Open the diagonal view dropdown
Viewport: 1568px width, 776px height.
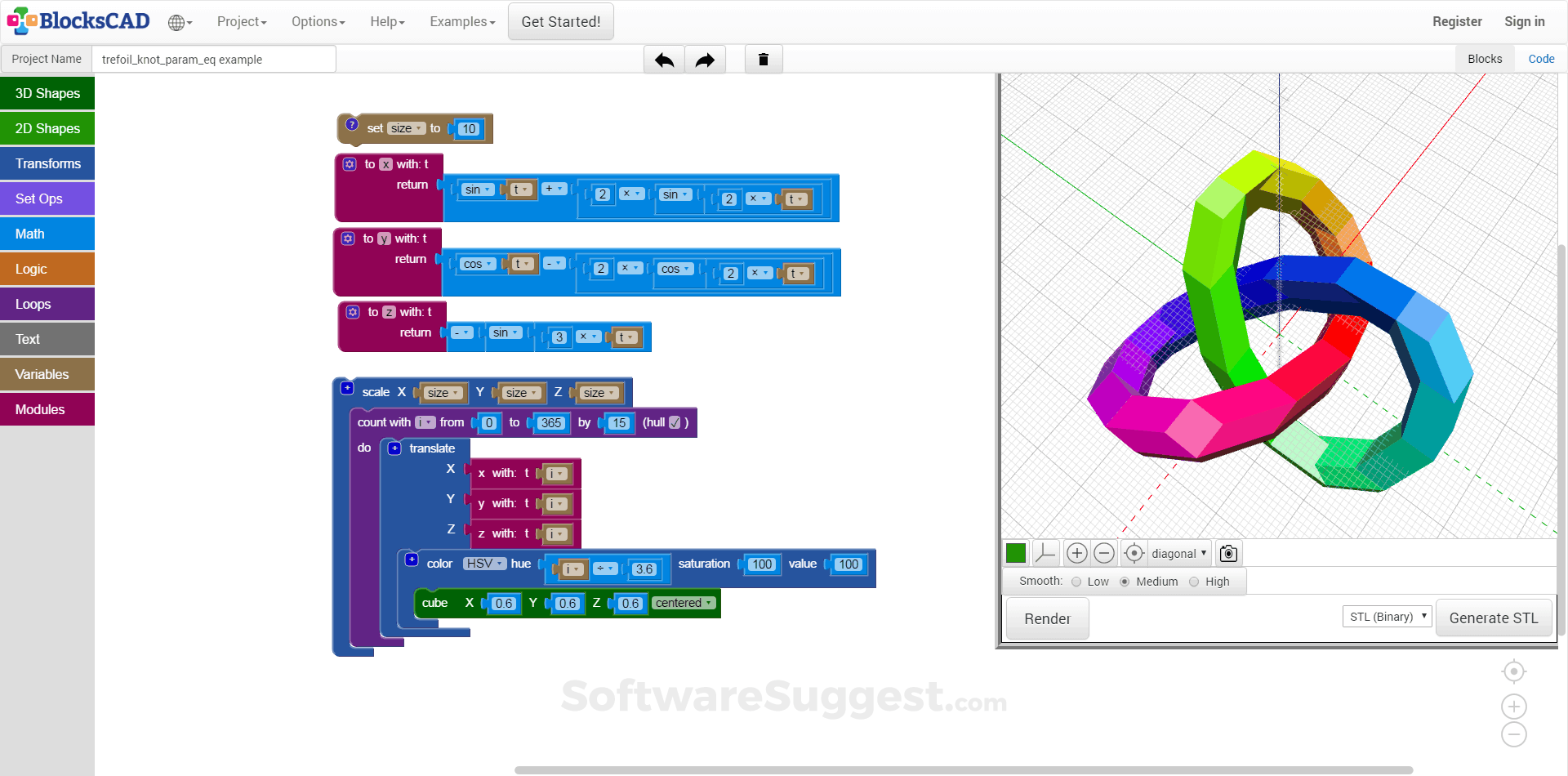coord(1178,553)
